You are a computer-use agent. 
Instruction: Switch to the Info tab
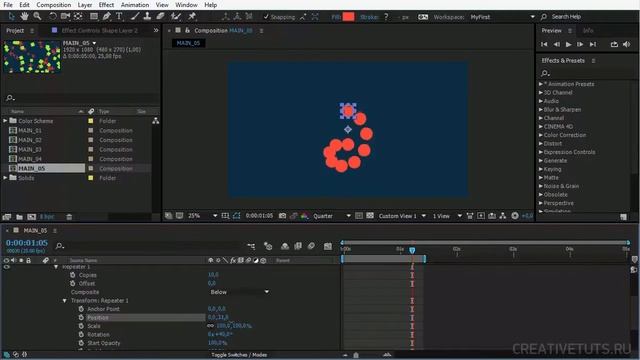tap(588, 31)
